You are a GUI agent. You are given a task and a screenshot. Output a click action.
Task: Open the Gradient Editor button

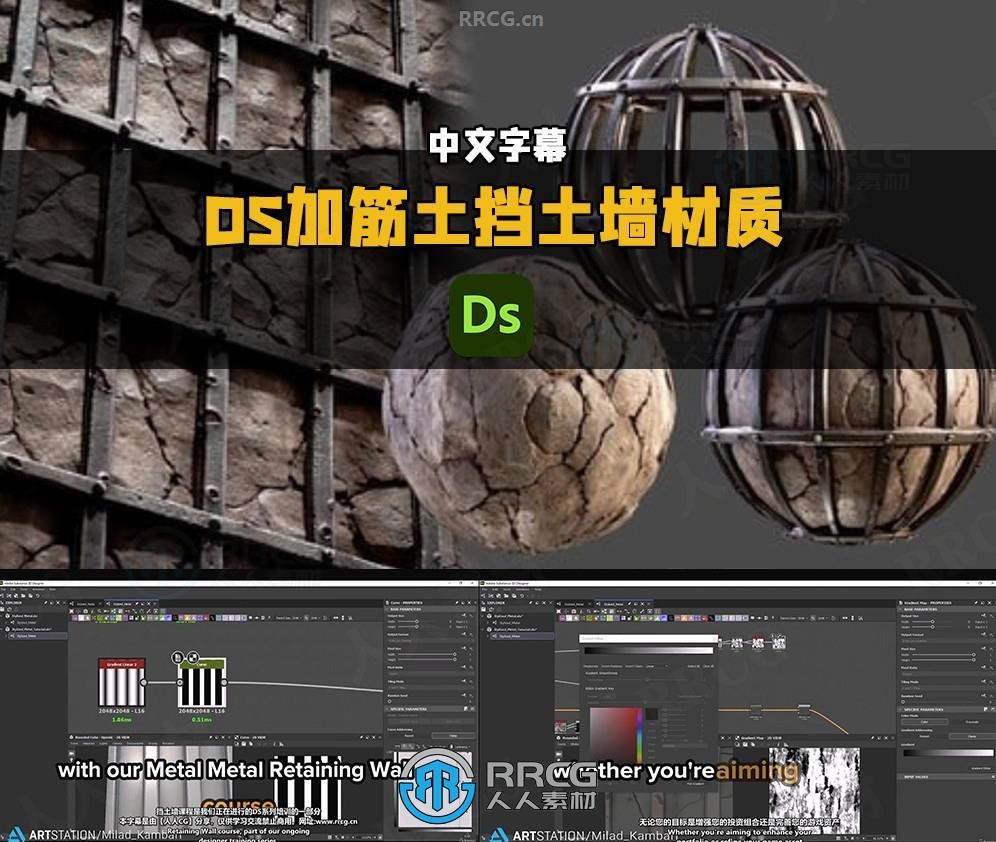coord(980,768)
